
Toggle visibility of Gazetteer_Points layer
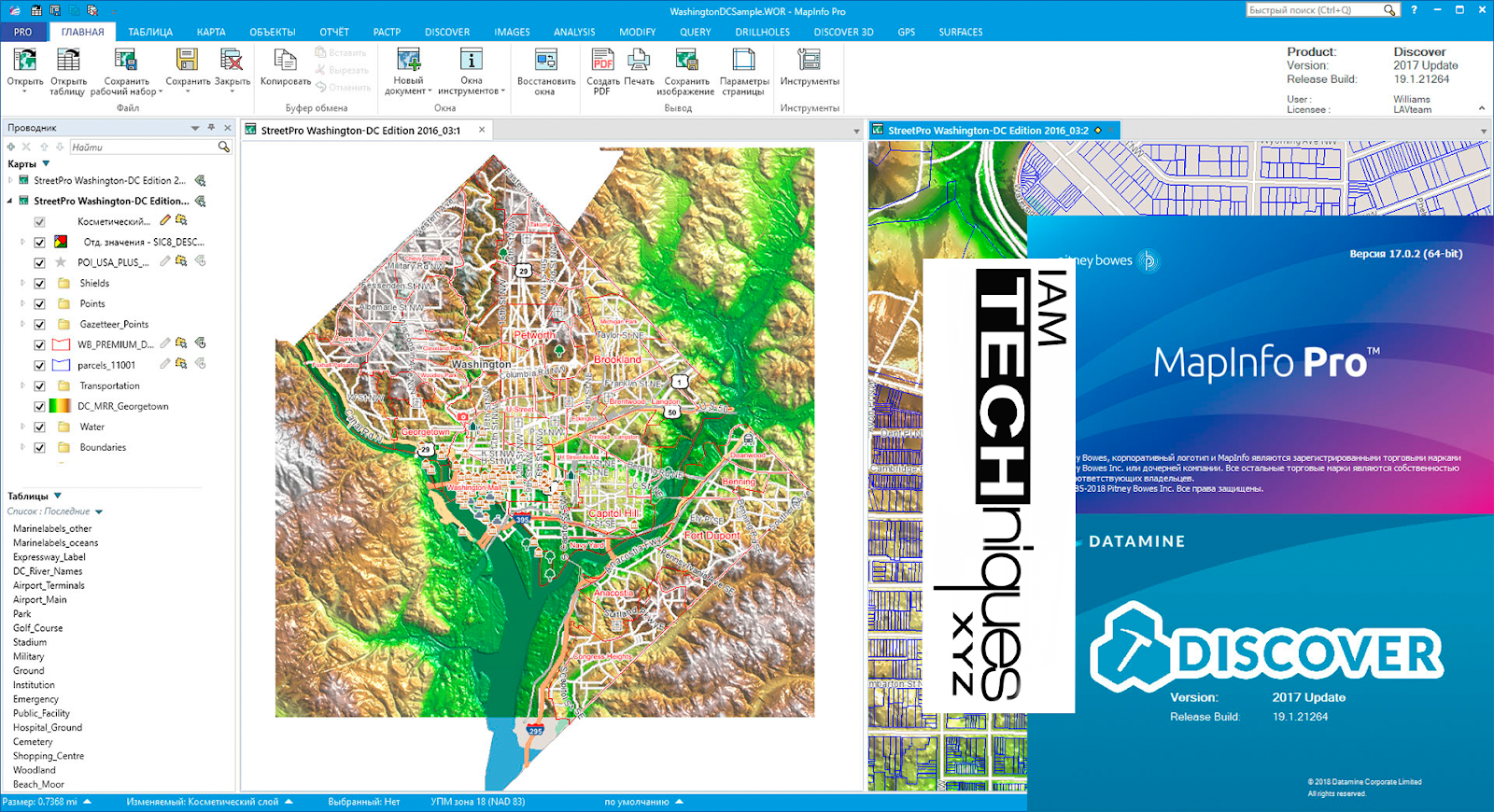pos(39,324)
